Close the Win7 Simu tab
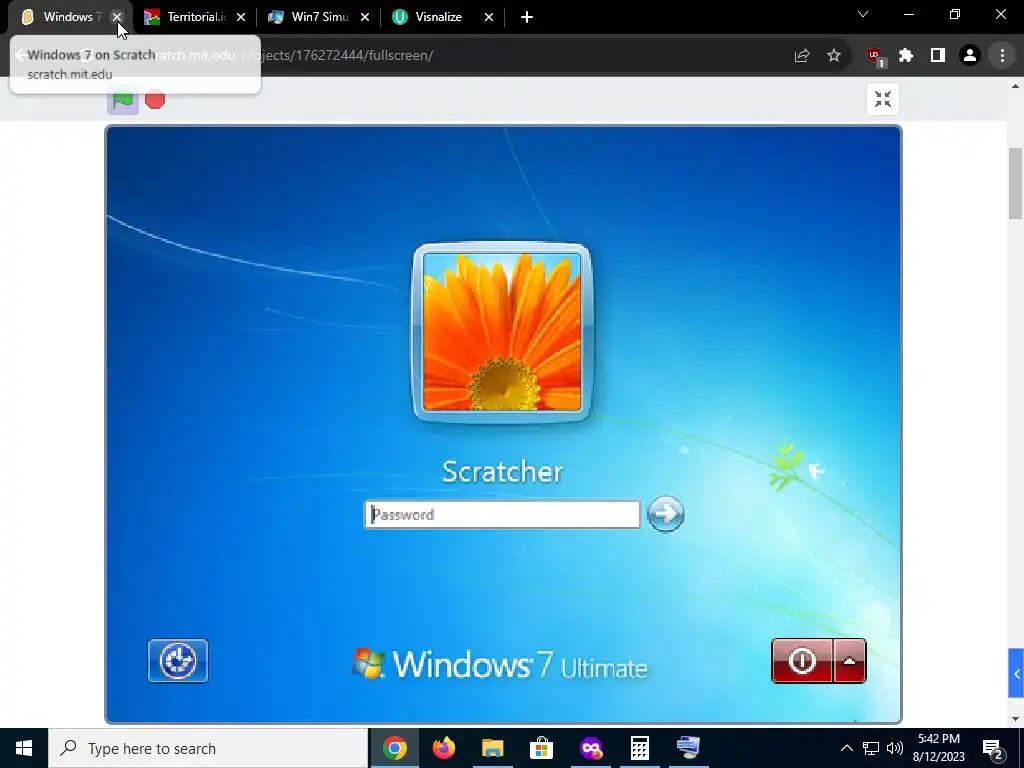1024x768 pixels. pos(365,17)
